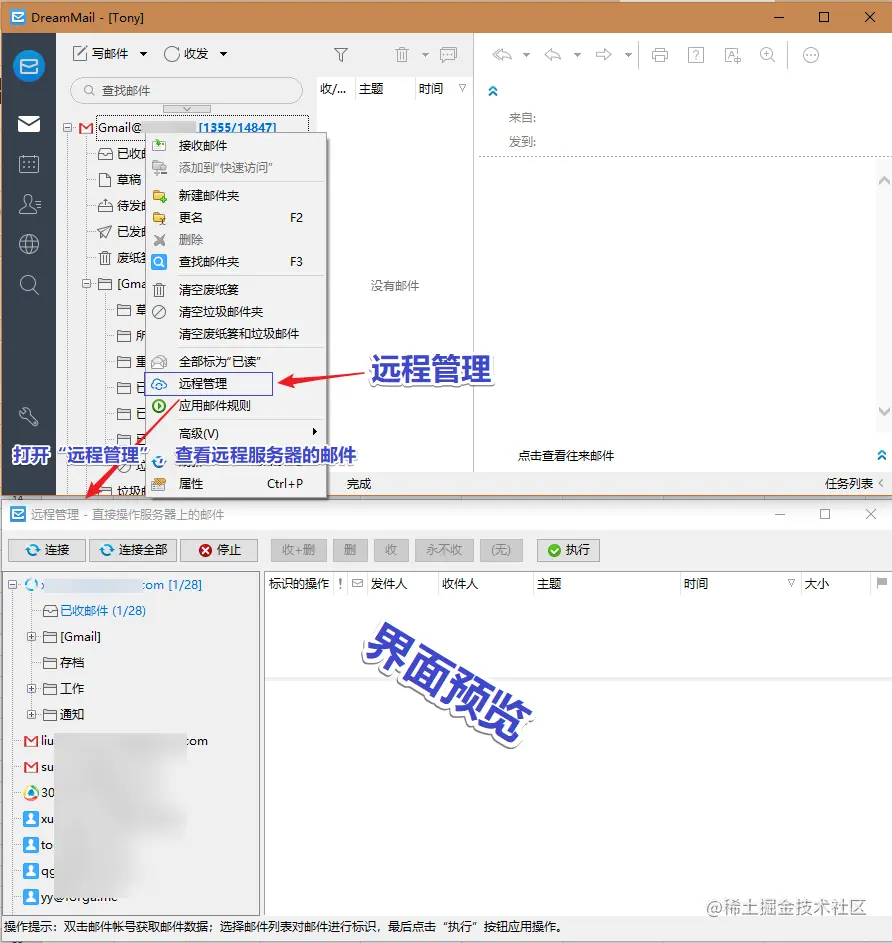This screenshot has width=892, height=943.
Task: Click the filter funnel icon
Action: point(341,55)
